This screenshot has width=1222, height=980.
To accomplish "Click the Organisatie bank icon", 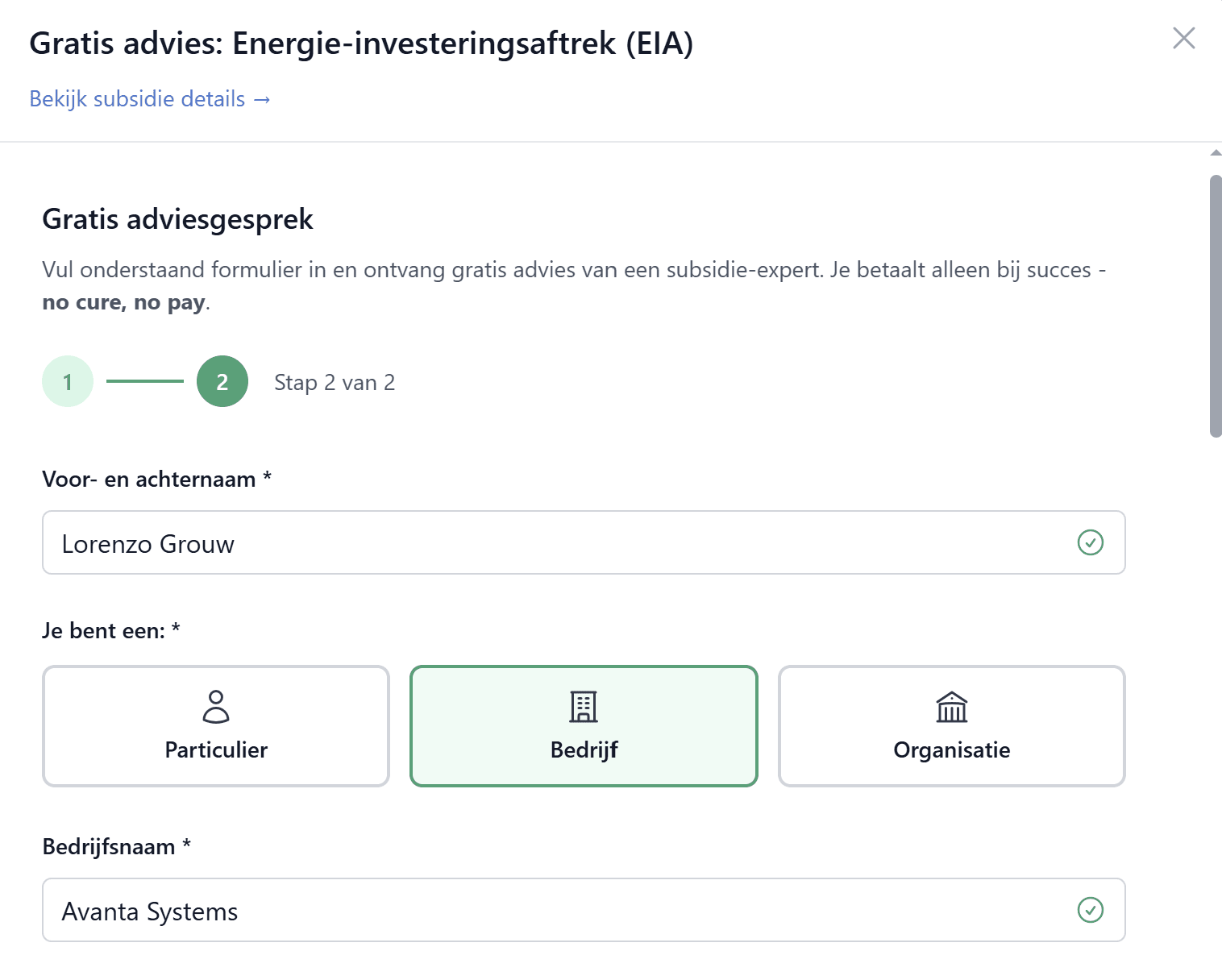I will click(x=951, y=708).
